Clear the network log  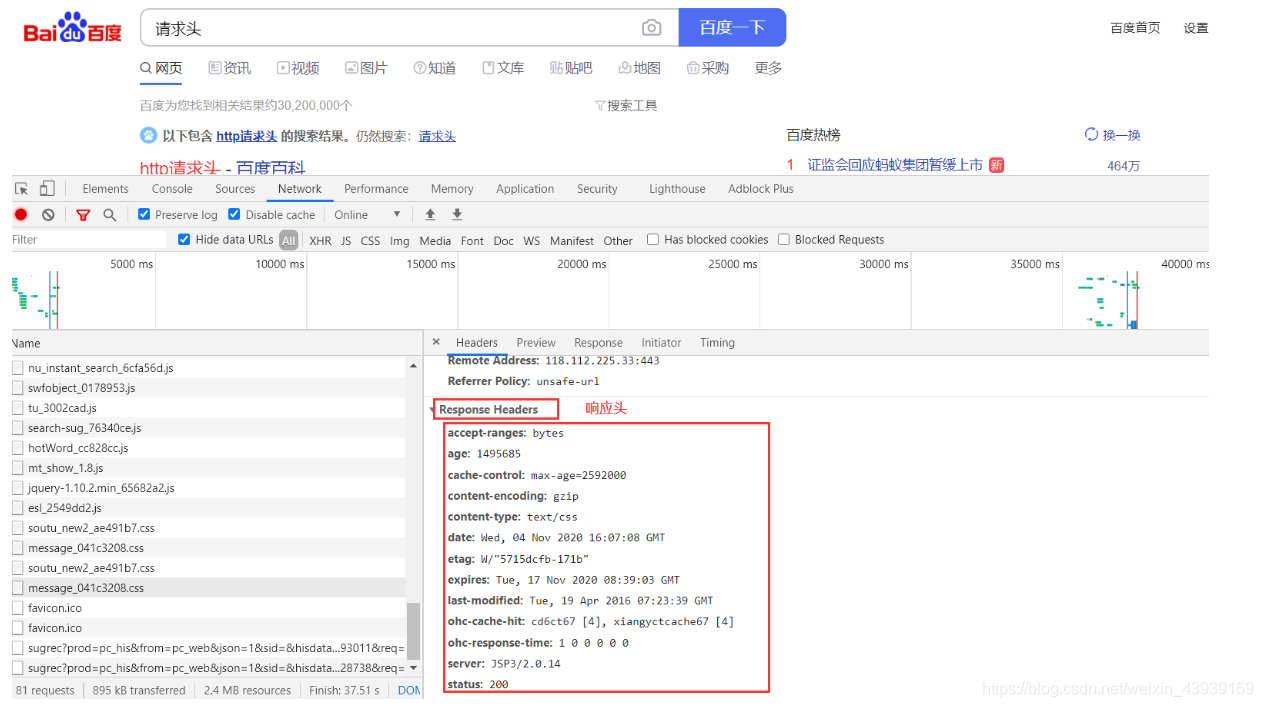pos(48,215)
